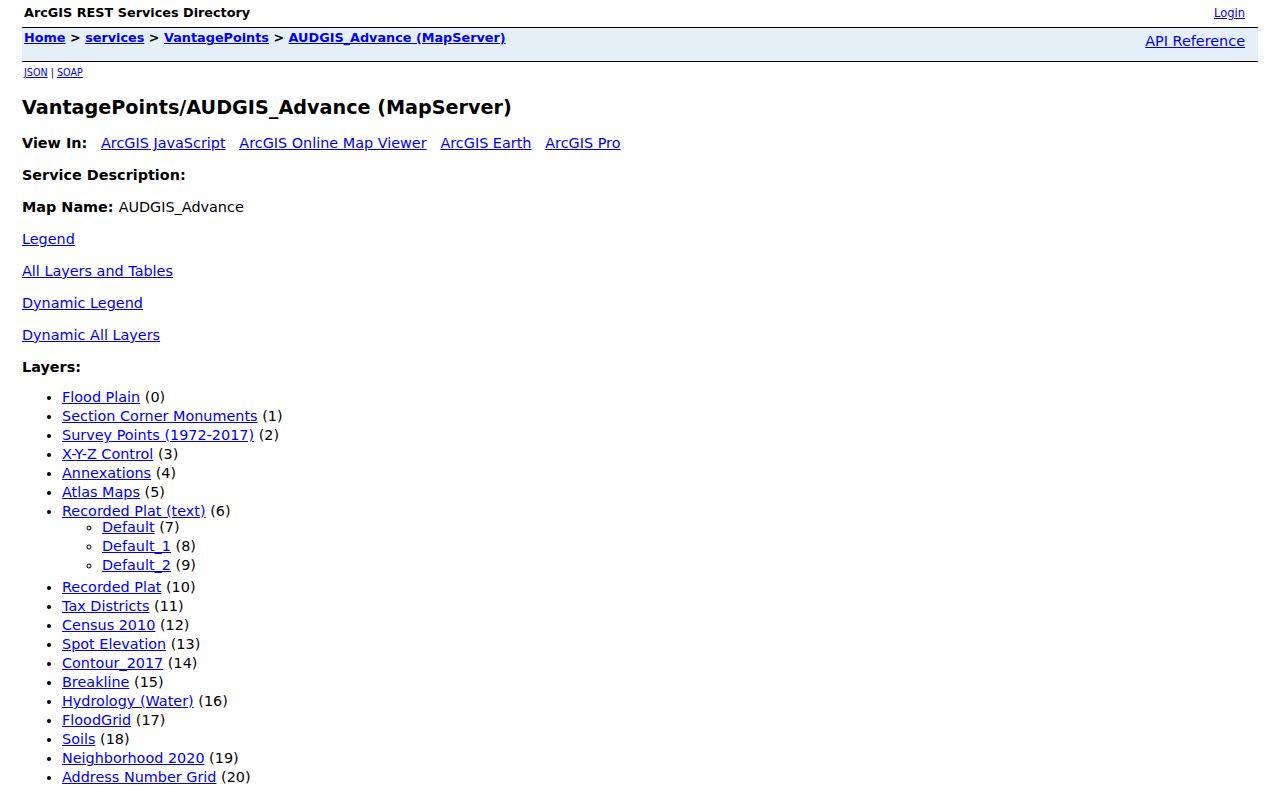
Task: Open Section Corner Monuments layer
Action: (160, 416)
